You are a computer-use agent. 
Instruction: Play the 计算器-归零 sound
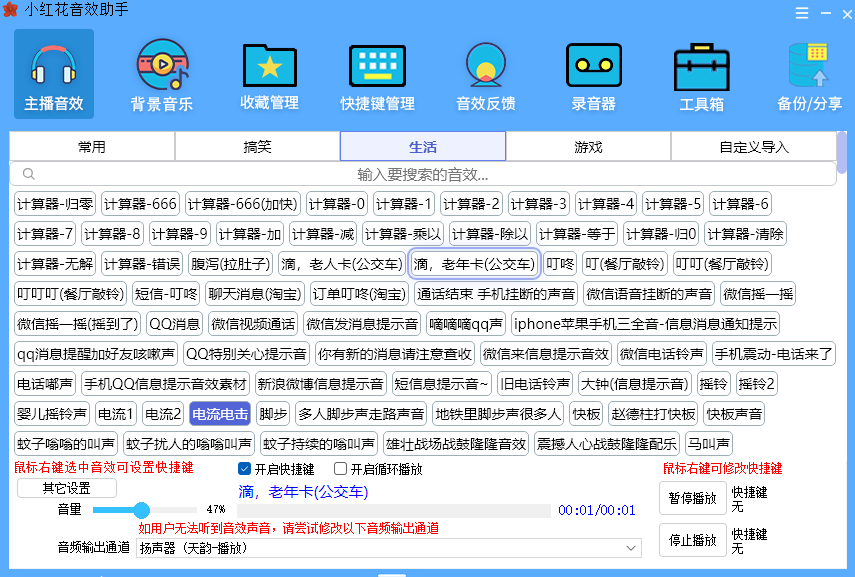point(55,204)
